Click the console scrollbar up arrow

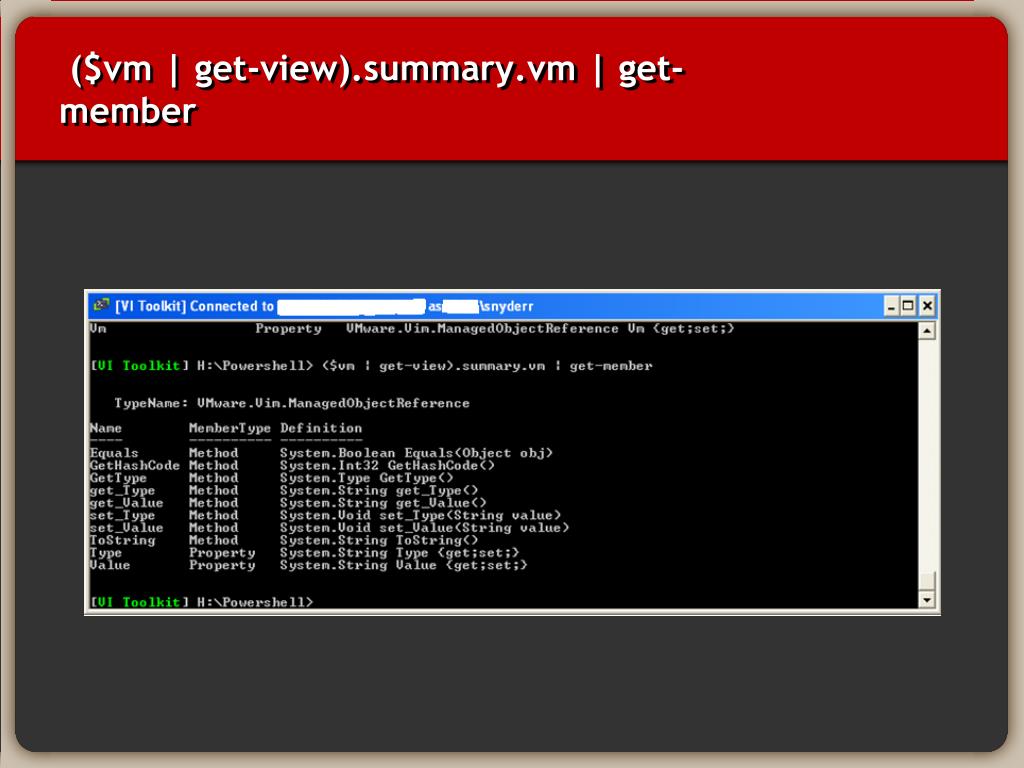[x=927, y=331]
